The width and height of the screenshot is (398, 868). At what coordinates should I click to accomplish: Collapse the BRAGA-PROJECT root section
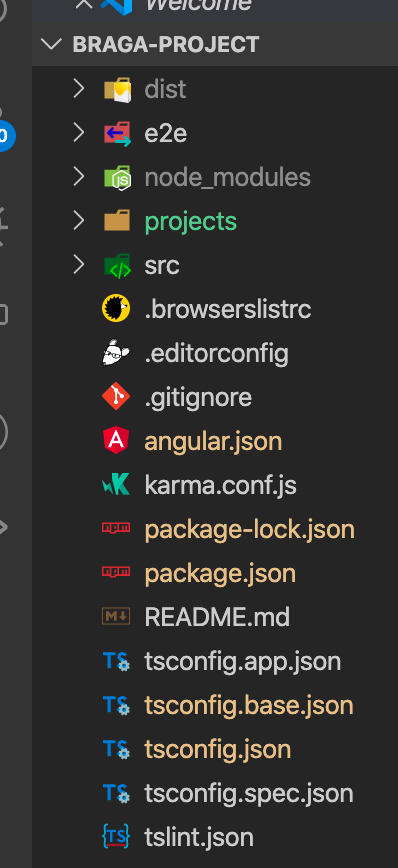51,44
